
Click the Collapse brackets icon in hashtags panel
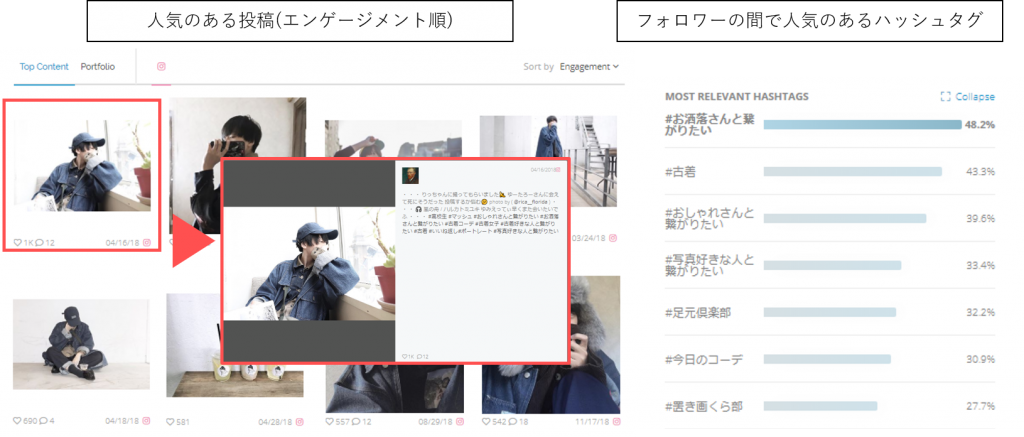click(945, 97)
